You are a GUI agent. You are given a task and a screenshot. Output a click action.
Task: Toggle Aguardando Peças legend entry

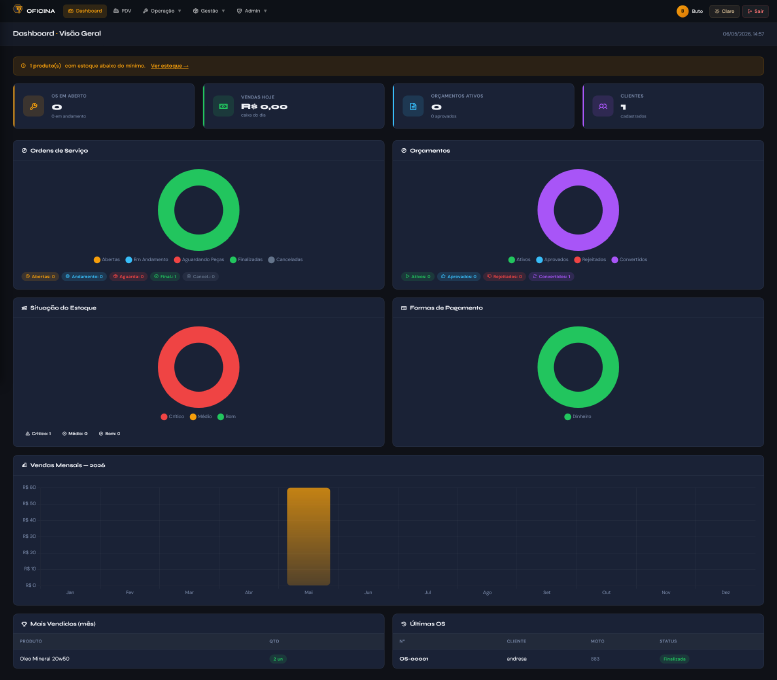click(199, 260)
